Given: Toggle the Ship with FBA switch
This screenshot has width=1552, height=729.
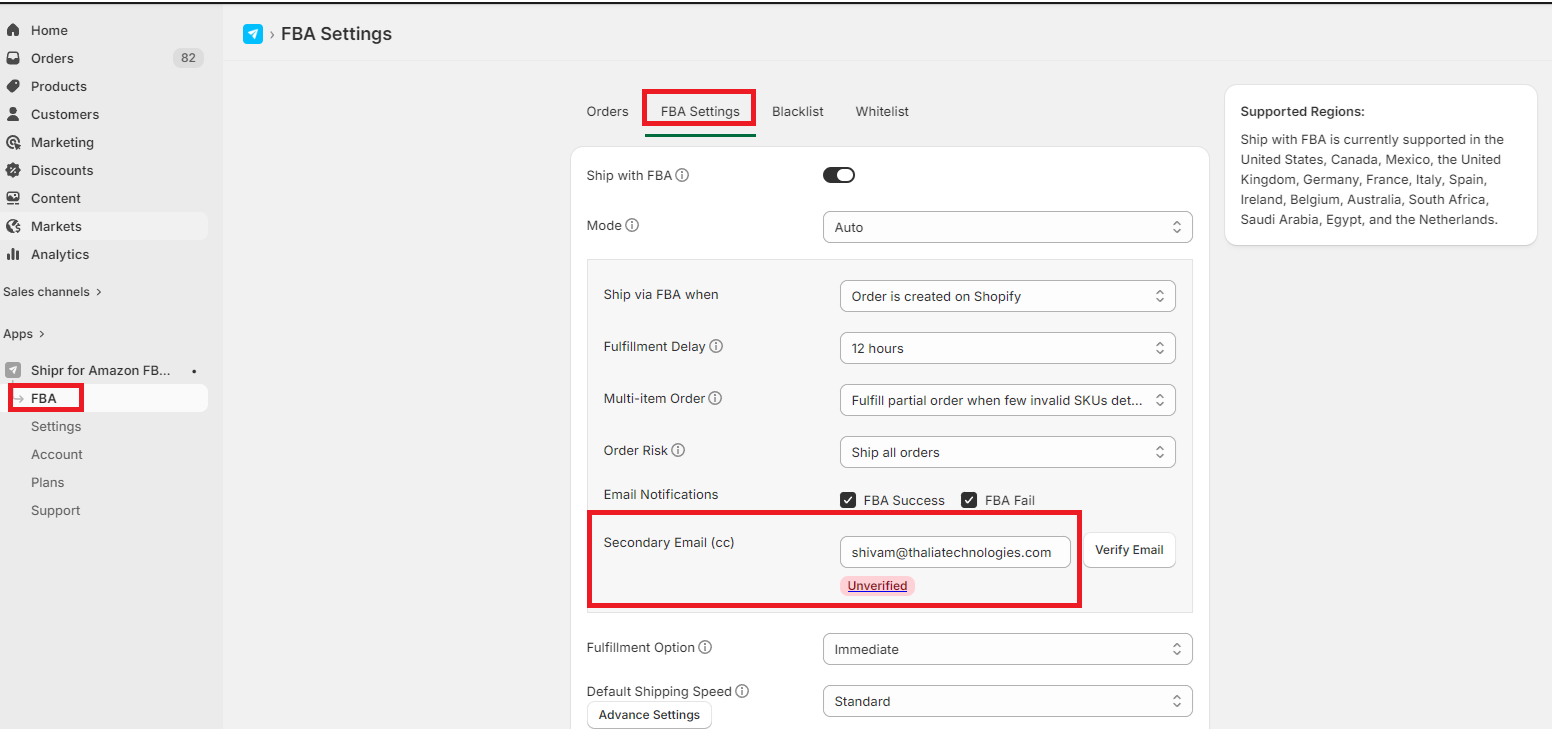Looking at the screenshot, I should [x=839, y=175].
